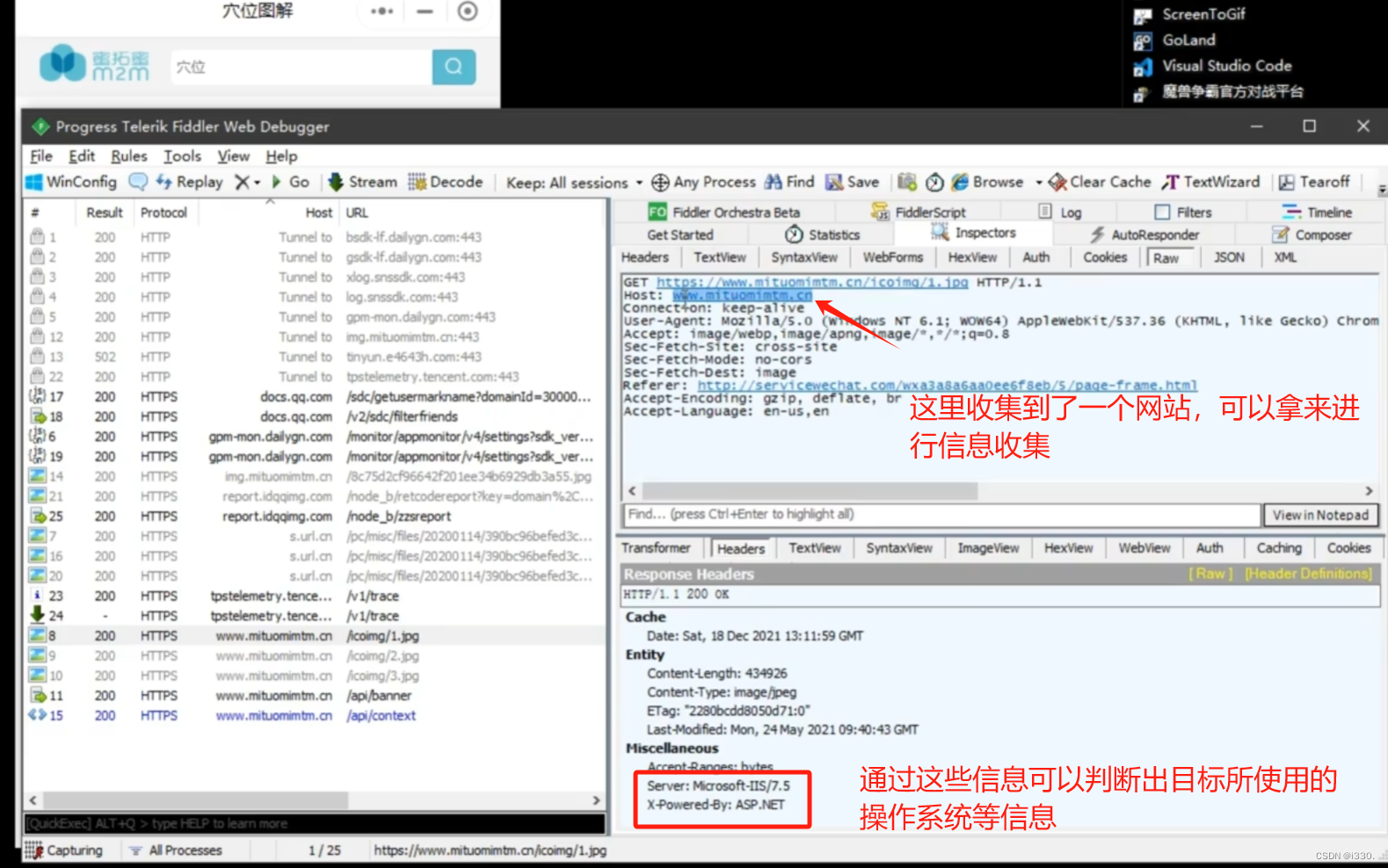
Task: Click the lock icon of session 13 (502)
Action: coord(37,357)
